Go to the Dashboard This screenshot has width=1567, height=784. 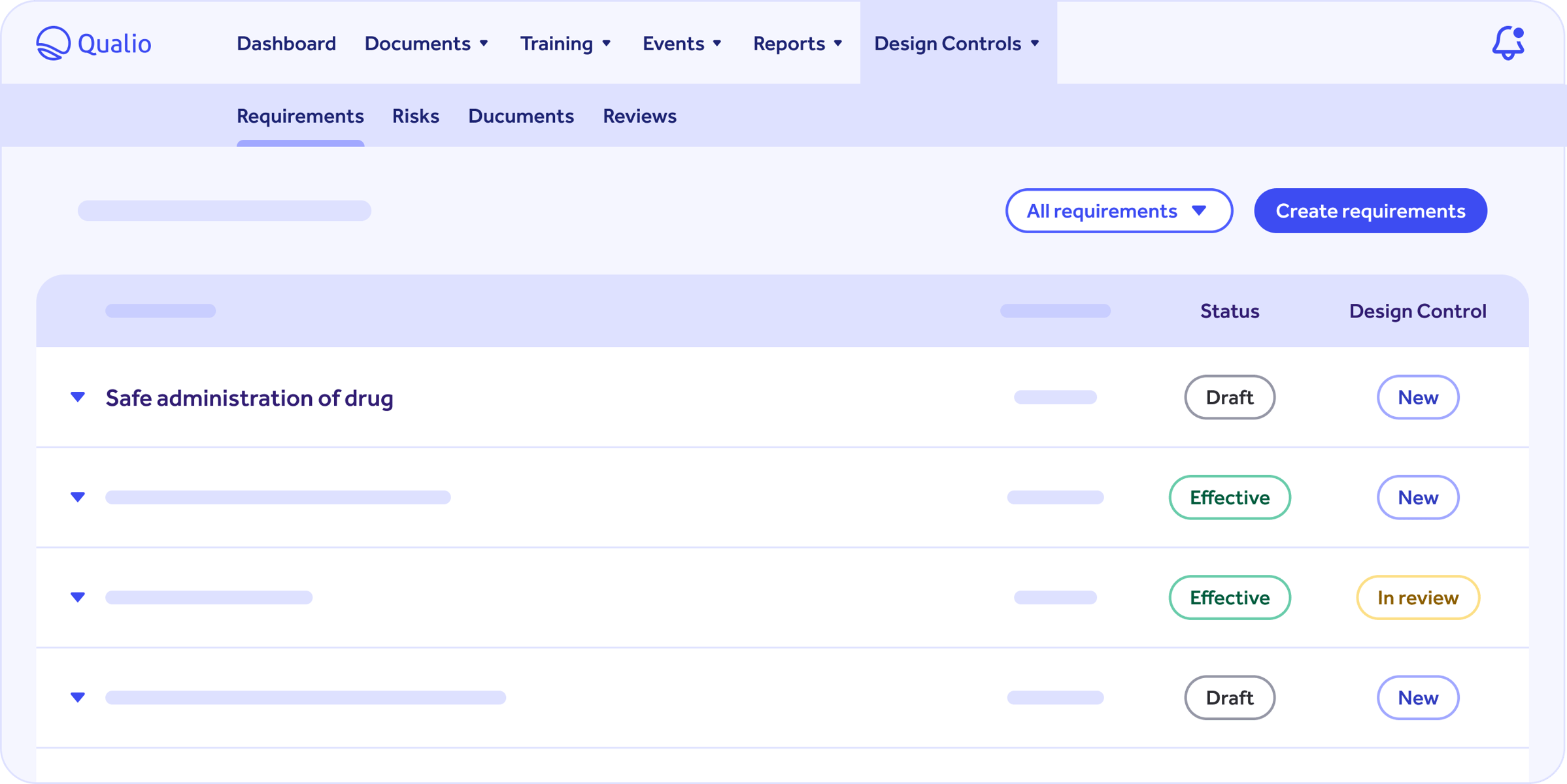coord(286,43)
